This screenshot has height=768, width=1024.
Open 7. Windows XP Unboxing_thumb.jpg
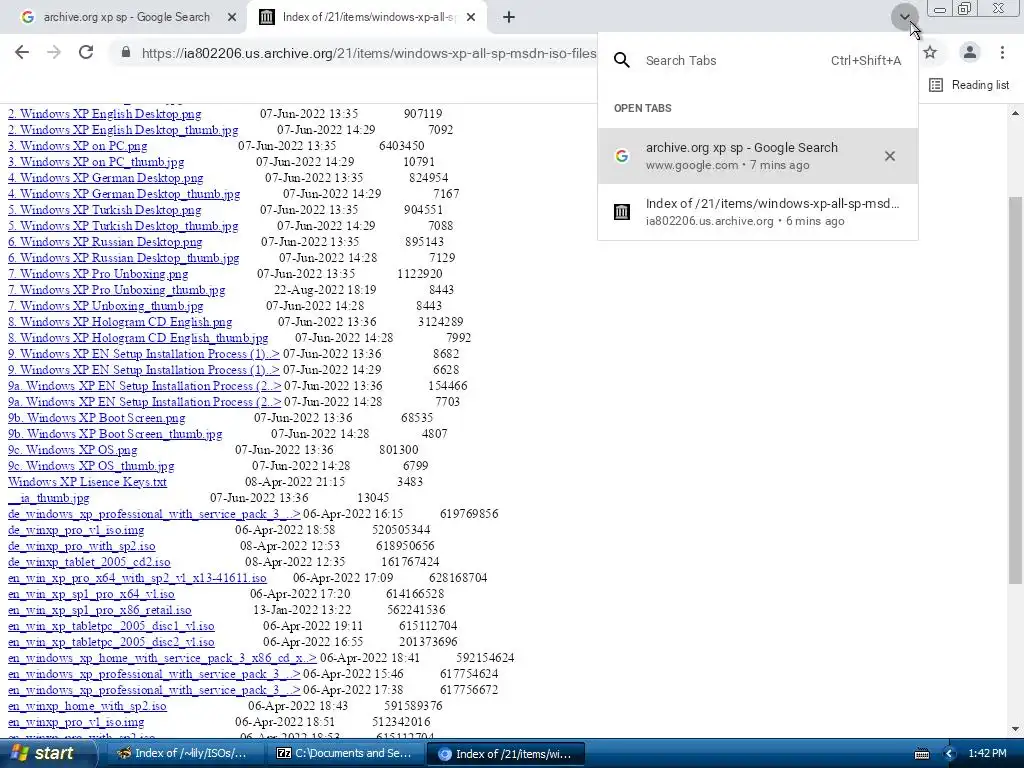(x=105, y=306)
